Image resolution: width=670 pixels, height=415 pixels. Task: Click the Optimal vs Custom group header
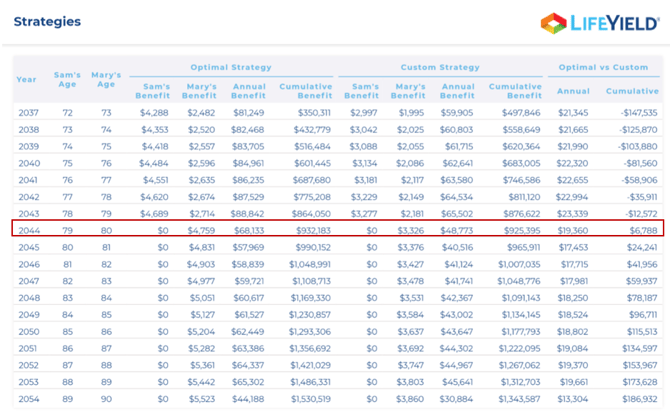tap(603, 68)
